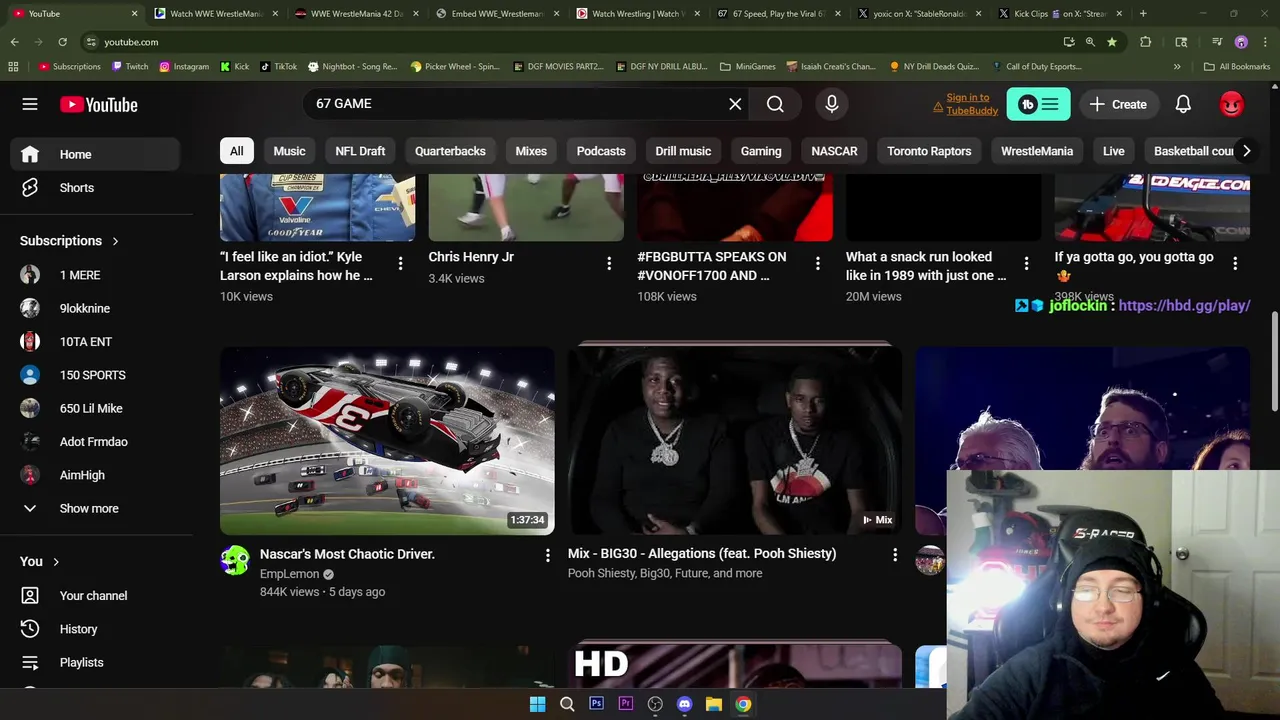Open Shorts in the sidebar

coord(96,188)
